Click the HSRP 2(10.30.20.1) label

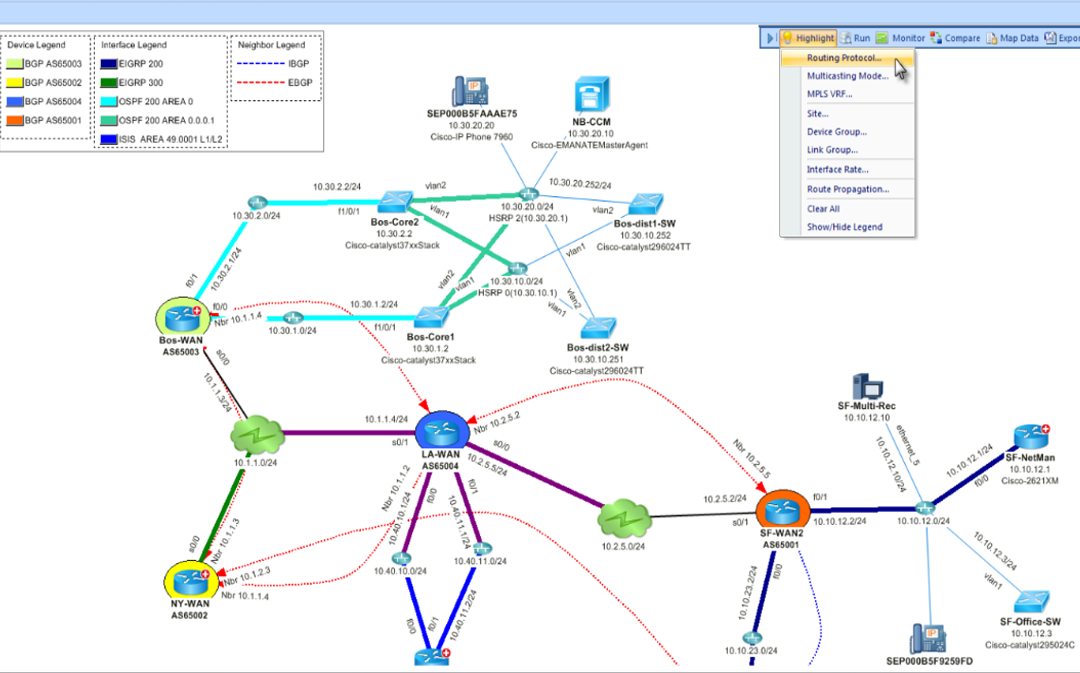coord(528,218)
